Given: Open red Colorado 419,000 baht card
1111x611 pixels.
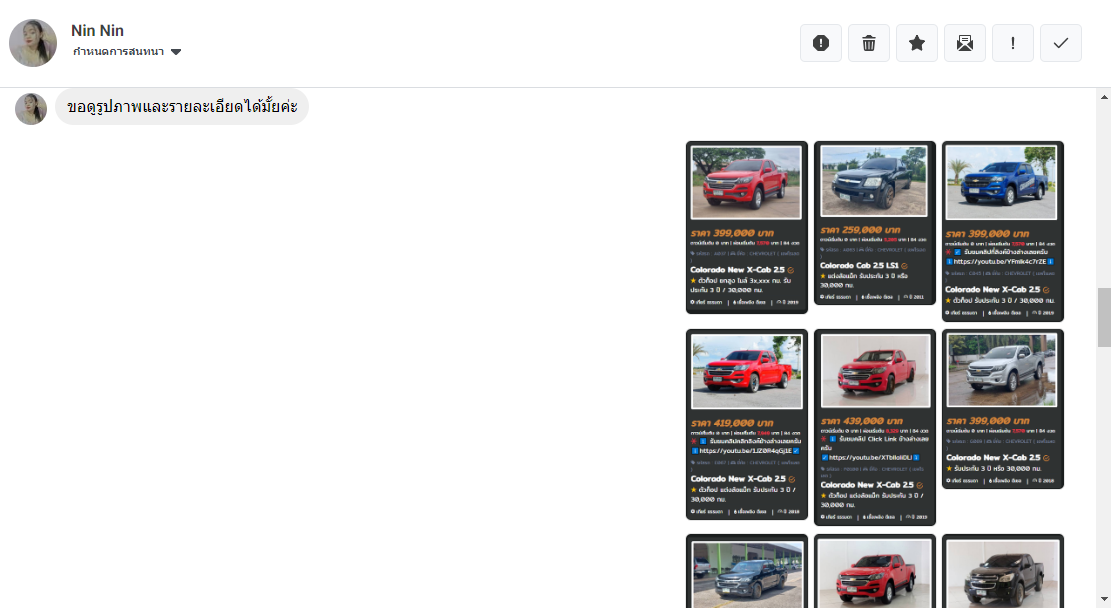Looking at the screenshot, I should pos(747,425).
